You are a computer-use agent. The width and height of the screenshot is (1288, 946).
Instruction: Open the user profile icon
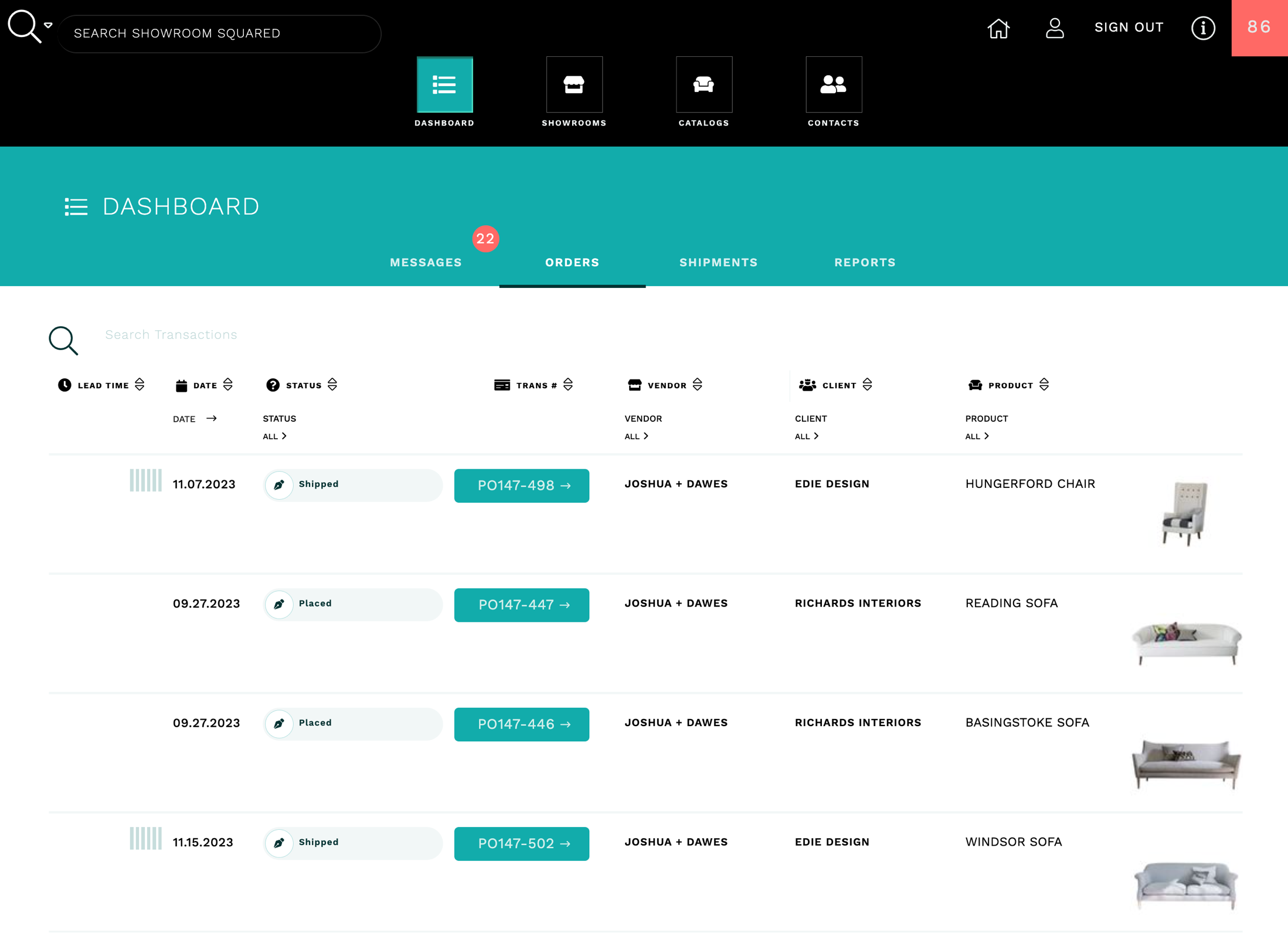point(1054,28)
